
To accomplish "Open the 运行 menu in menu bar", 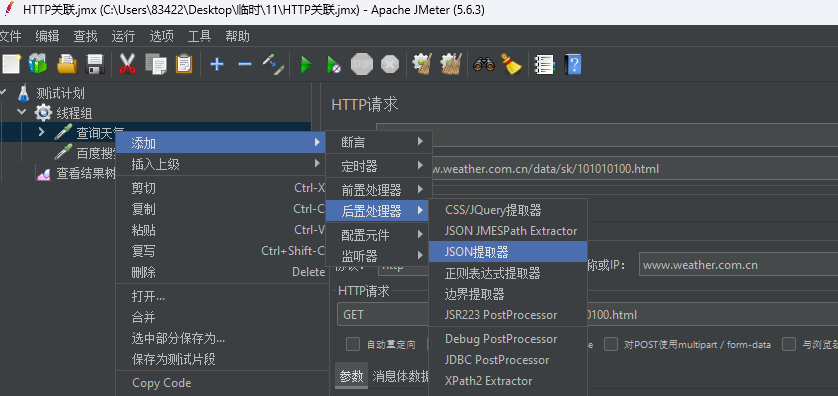I will [123, 36].
